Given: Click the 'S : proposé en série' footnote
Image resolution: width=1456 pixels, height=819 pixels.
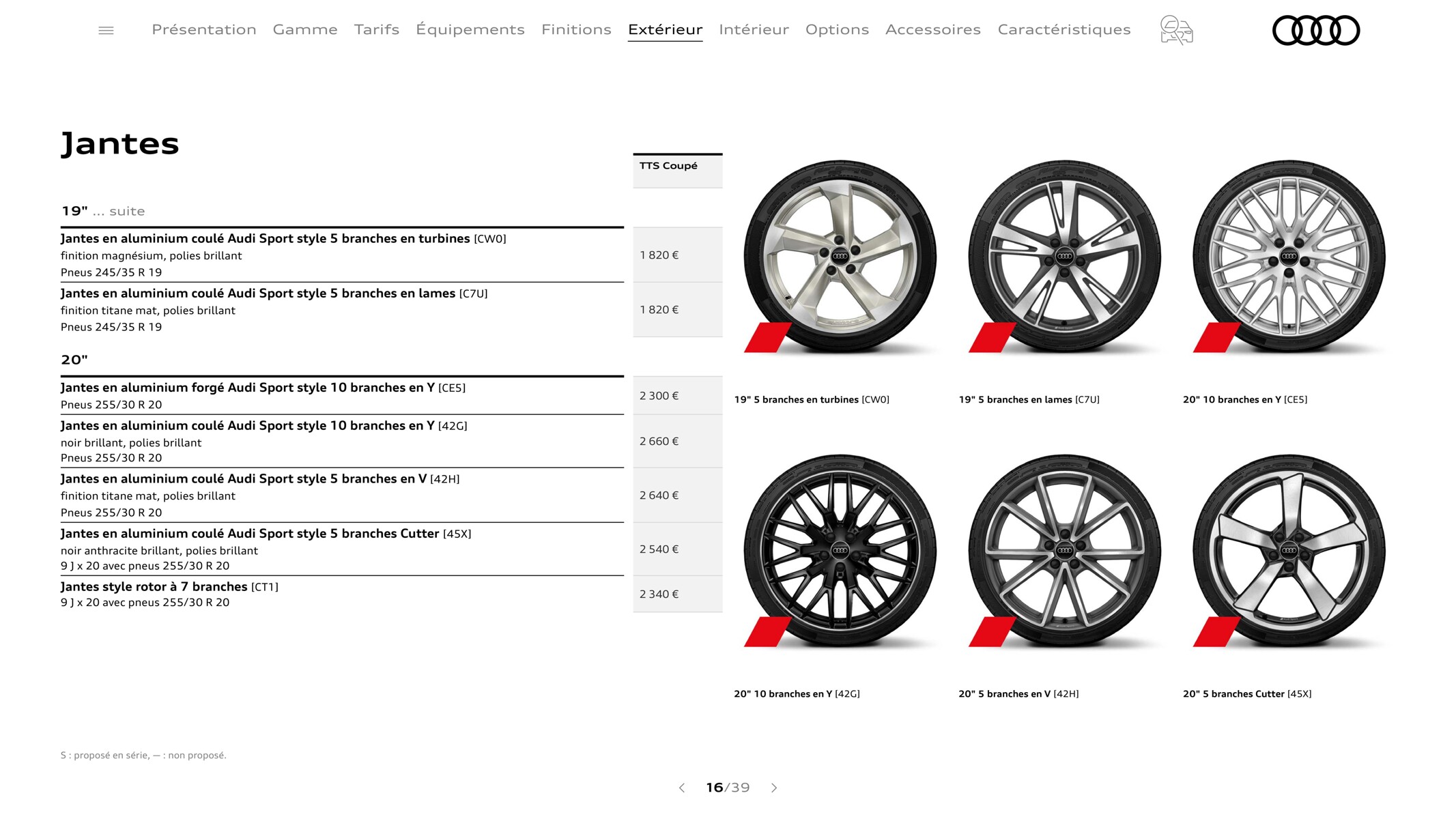Looking at the screenshot, I should tap(143, 756).
